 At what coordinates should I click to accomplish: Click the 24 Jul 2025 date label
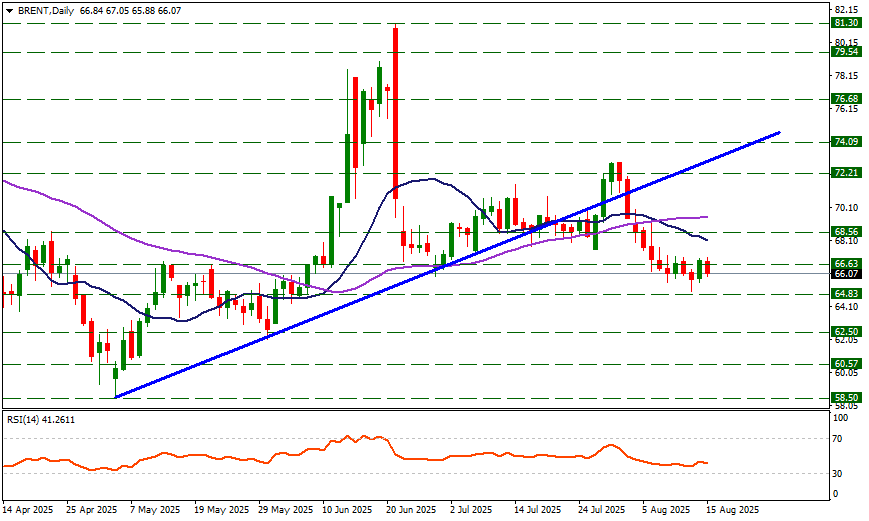point(602,509)
